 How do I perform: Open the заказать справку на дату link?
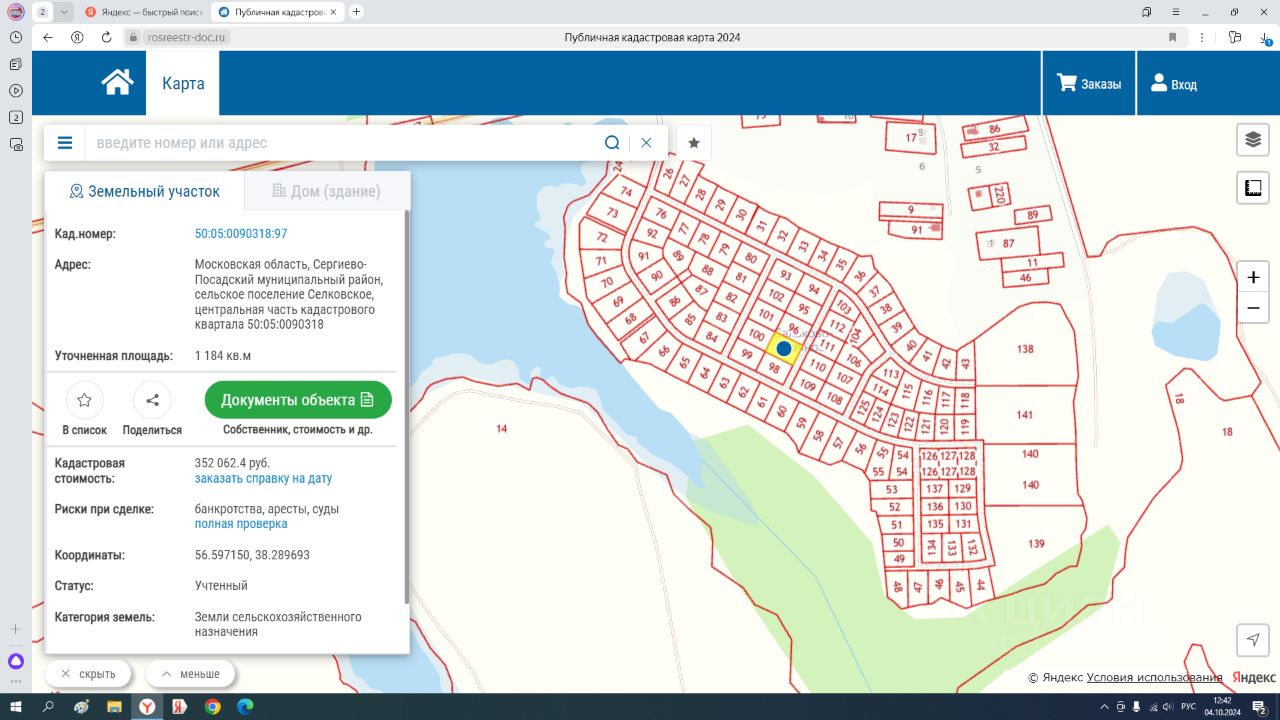263,479
